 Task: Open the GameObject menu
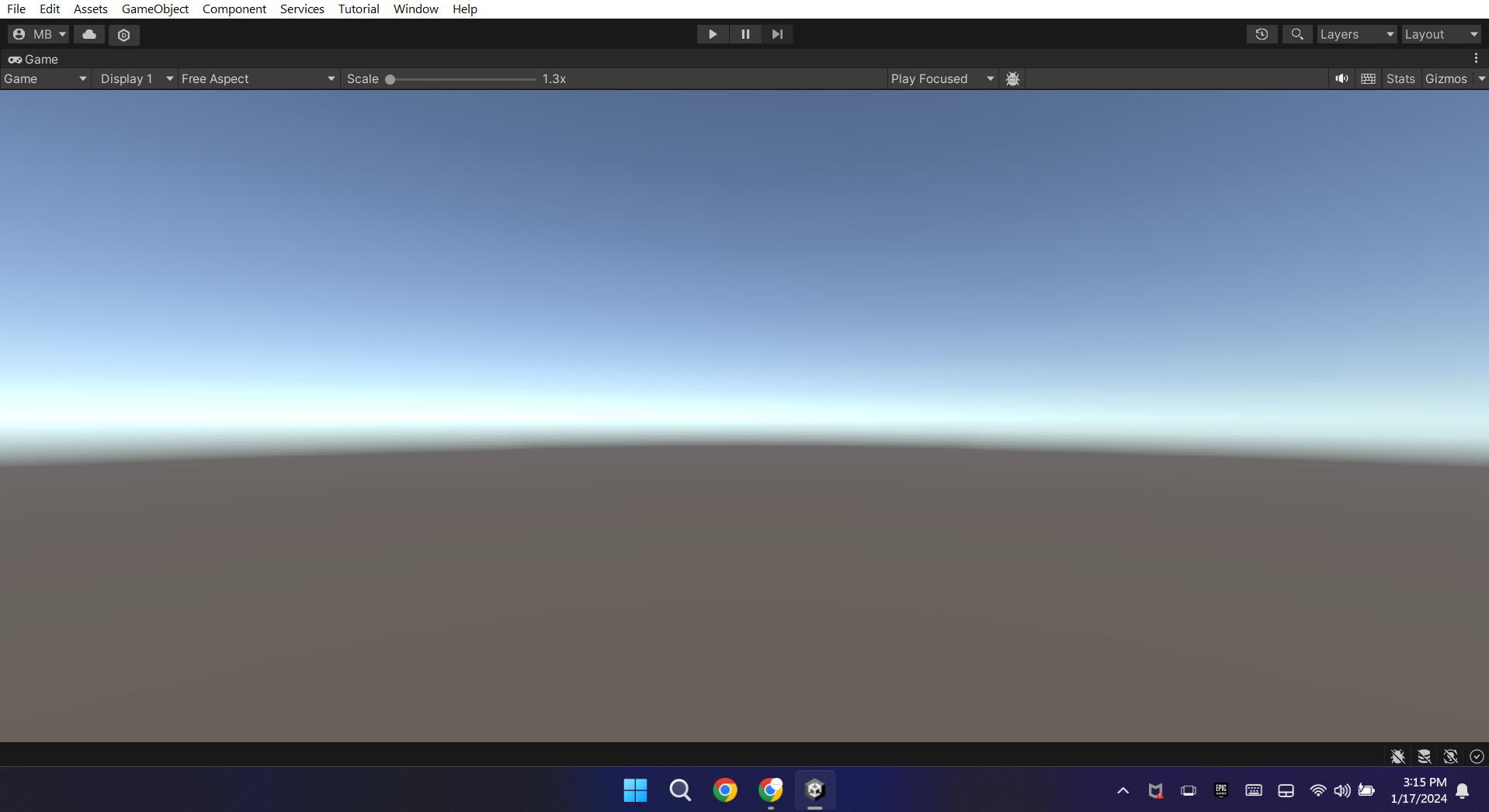[154, 9]
